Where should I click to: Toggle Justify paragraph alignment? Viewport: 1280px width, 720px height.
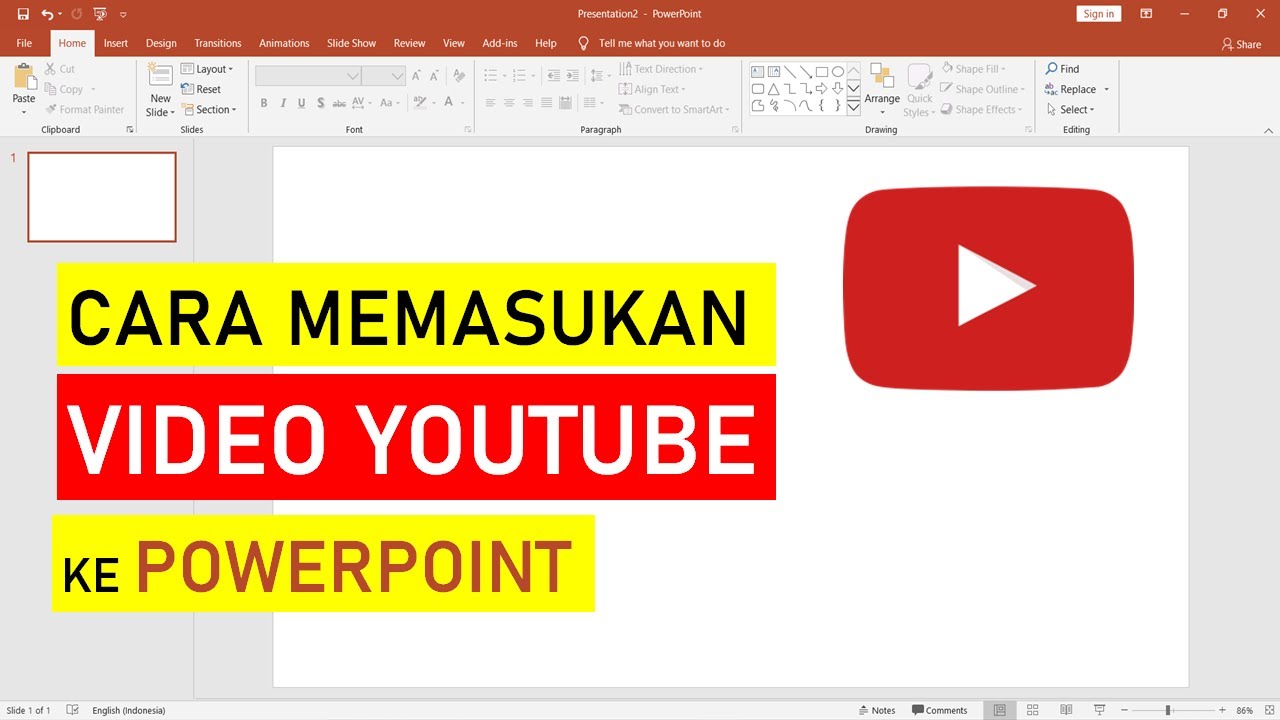pyautogui.click(x=547, y=103)
